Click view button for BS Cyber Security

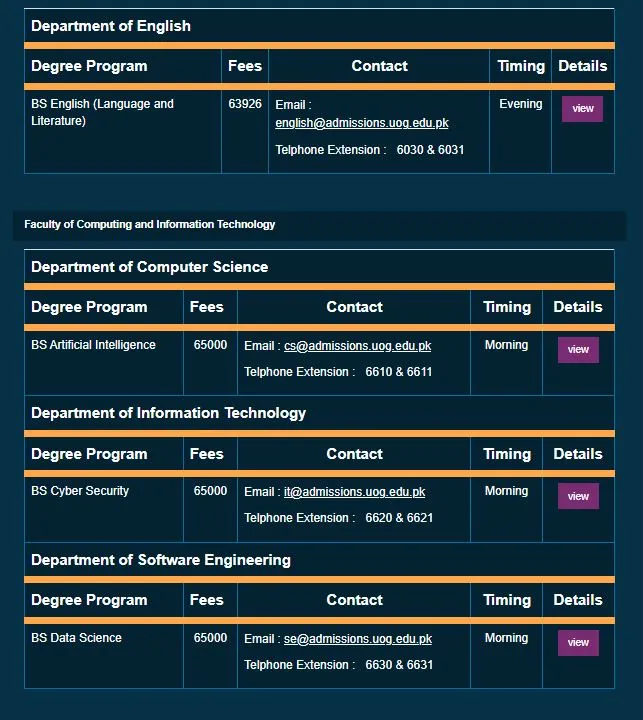pyautogui.click(x=578, y=496)
